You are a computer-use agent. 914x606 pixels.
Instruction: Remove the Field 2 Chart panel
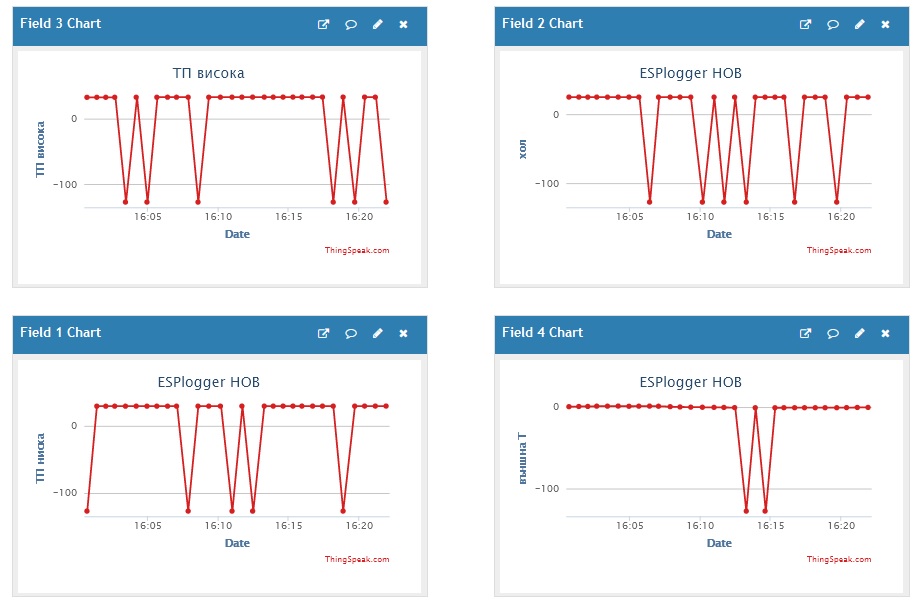[x=885, y=25]
